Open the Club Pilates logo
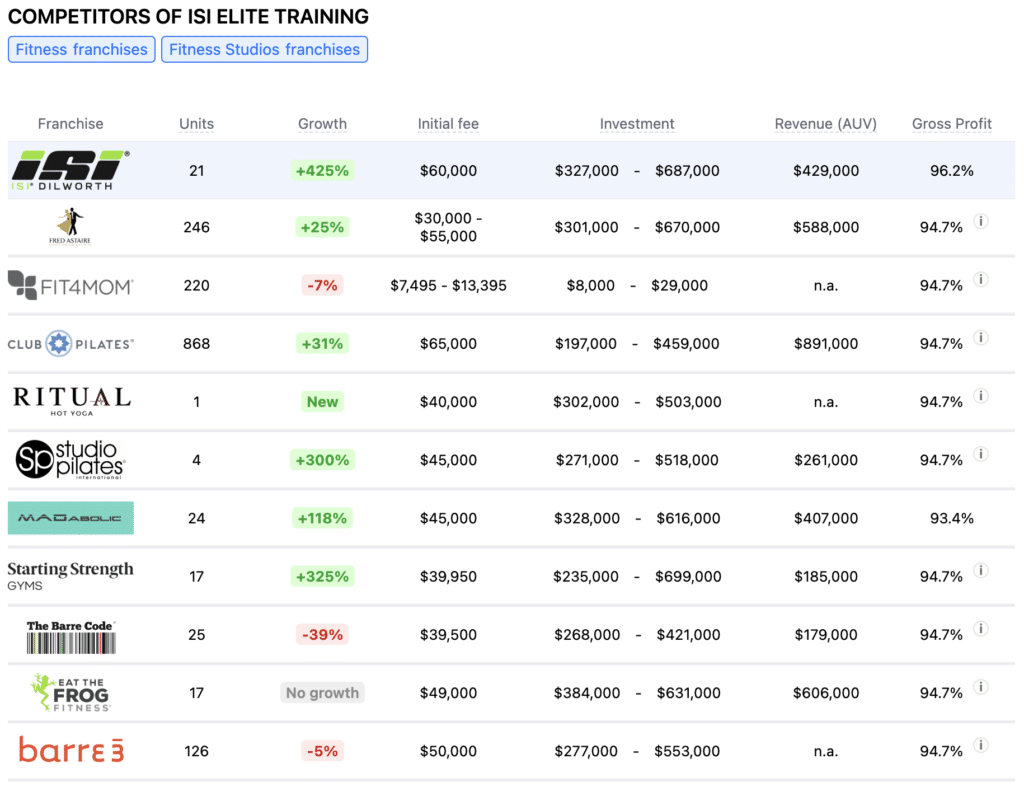The width and height of the screenshot is (1024, 796). point(71,343)
